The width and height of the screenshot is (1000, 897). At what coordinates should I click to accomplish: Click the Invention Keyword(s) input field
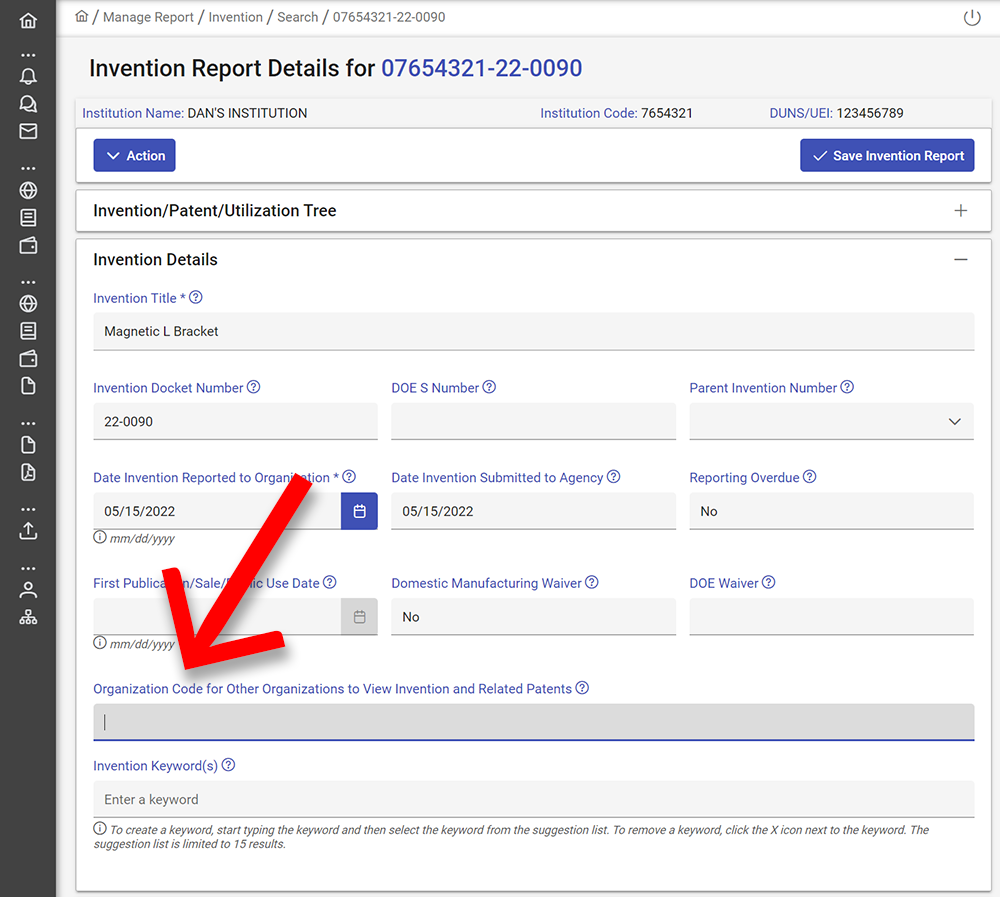533,799
